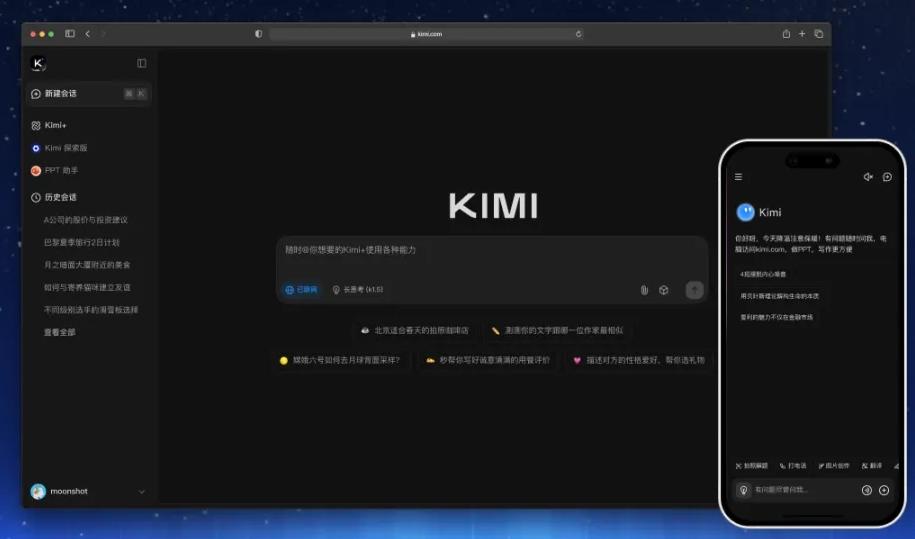Select the 嫦娥六号 moon sampling suggestion
The height and width of the screenshot is (539, 915).
pyautogui.click(x=340, y=360)
